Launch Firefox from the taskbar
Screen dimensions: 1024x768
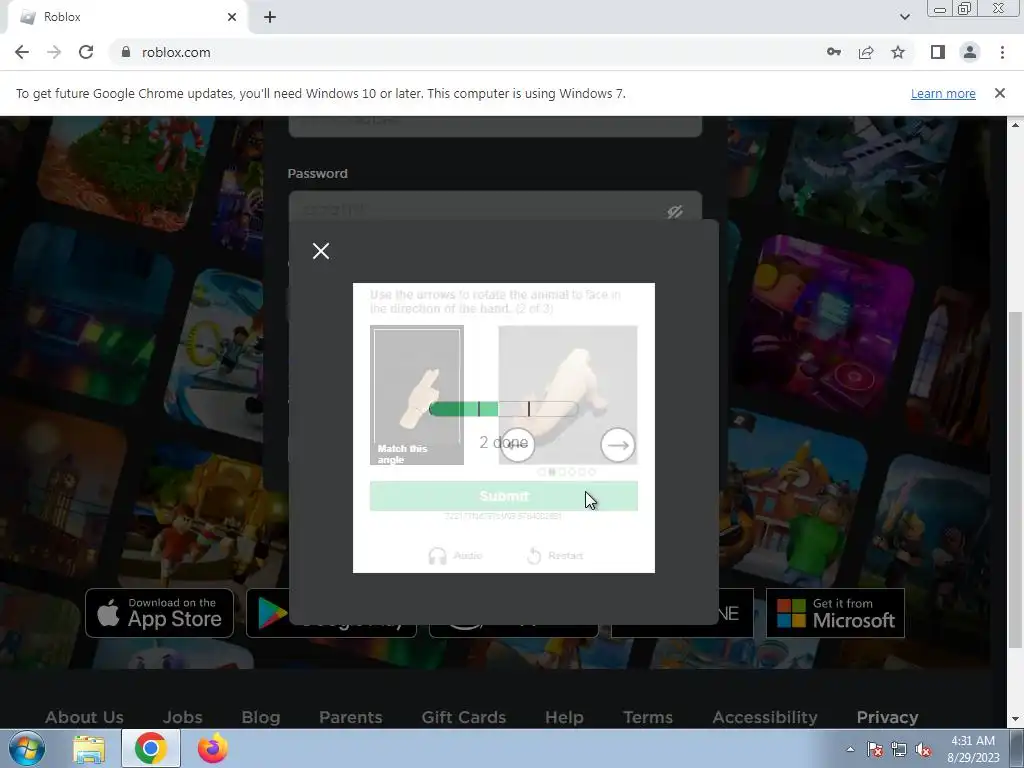coord(212,748)
